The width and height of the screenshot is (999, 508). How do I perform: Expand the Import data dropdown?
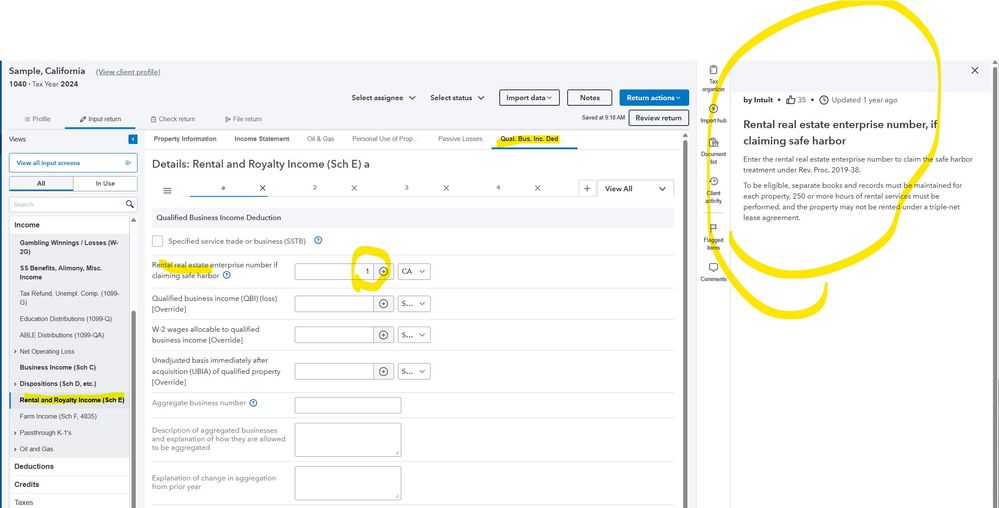tap(528, 98)
